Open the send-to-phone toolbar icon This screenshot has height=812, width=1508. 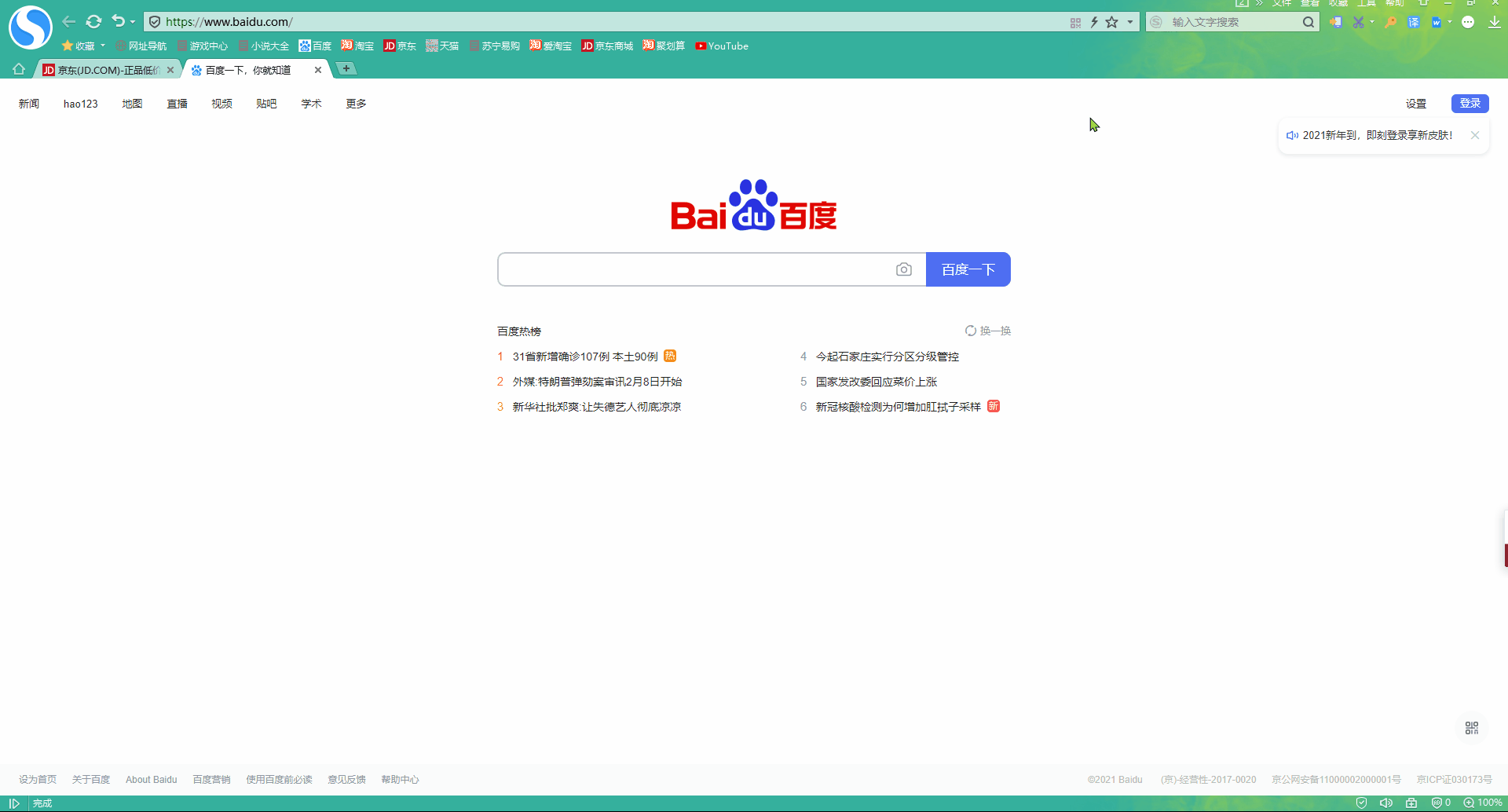click(1336, 22)
